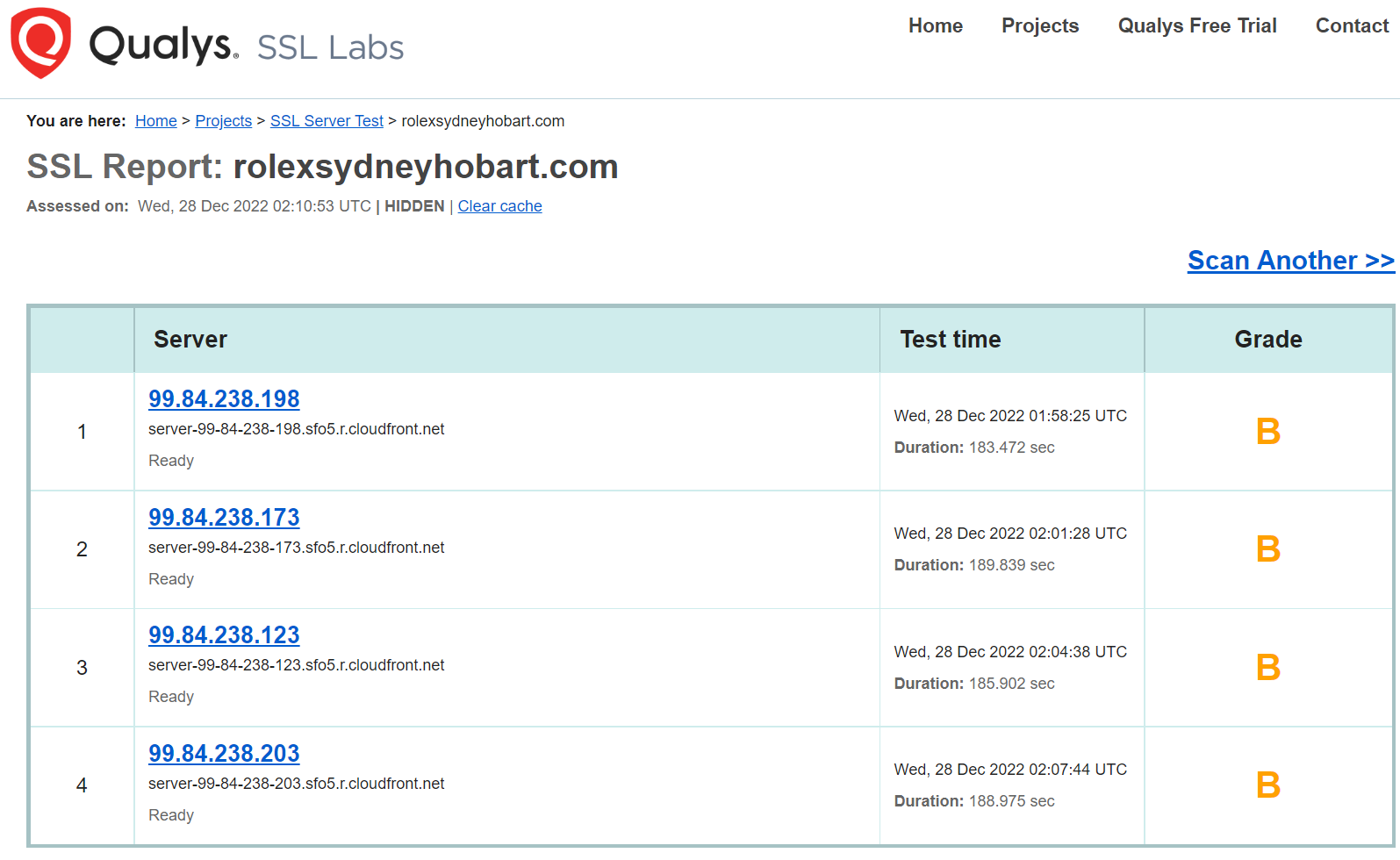Click the B grade for server 2
This screenshot has height=860, width=1400.
pos(1267,549)
